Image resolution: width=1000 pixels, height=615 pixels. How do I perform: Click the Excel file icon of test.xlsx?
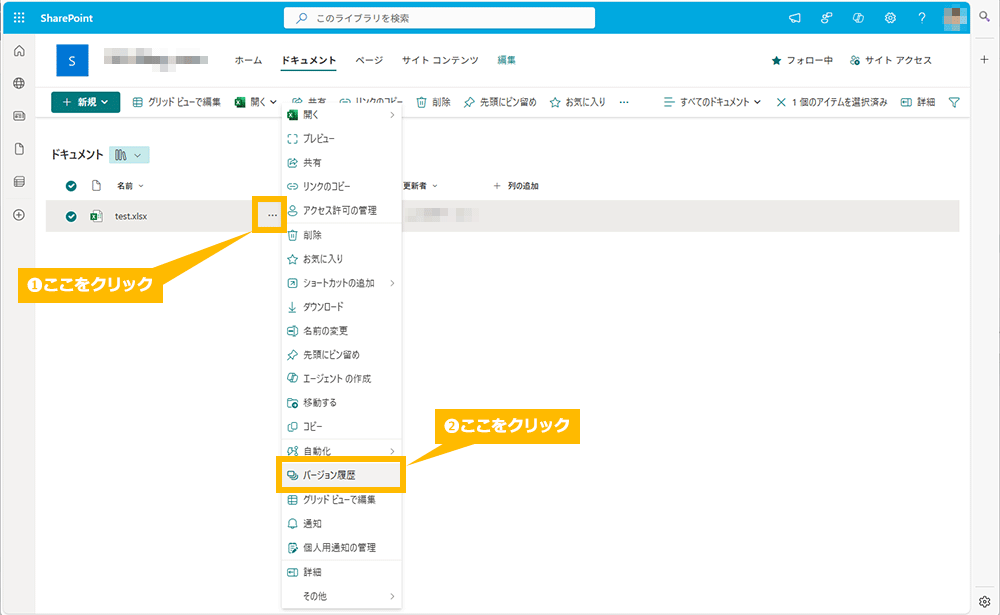[96, 216]
